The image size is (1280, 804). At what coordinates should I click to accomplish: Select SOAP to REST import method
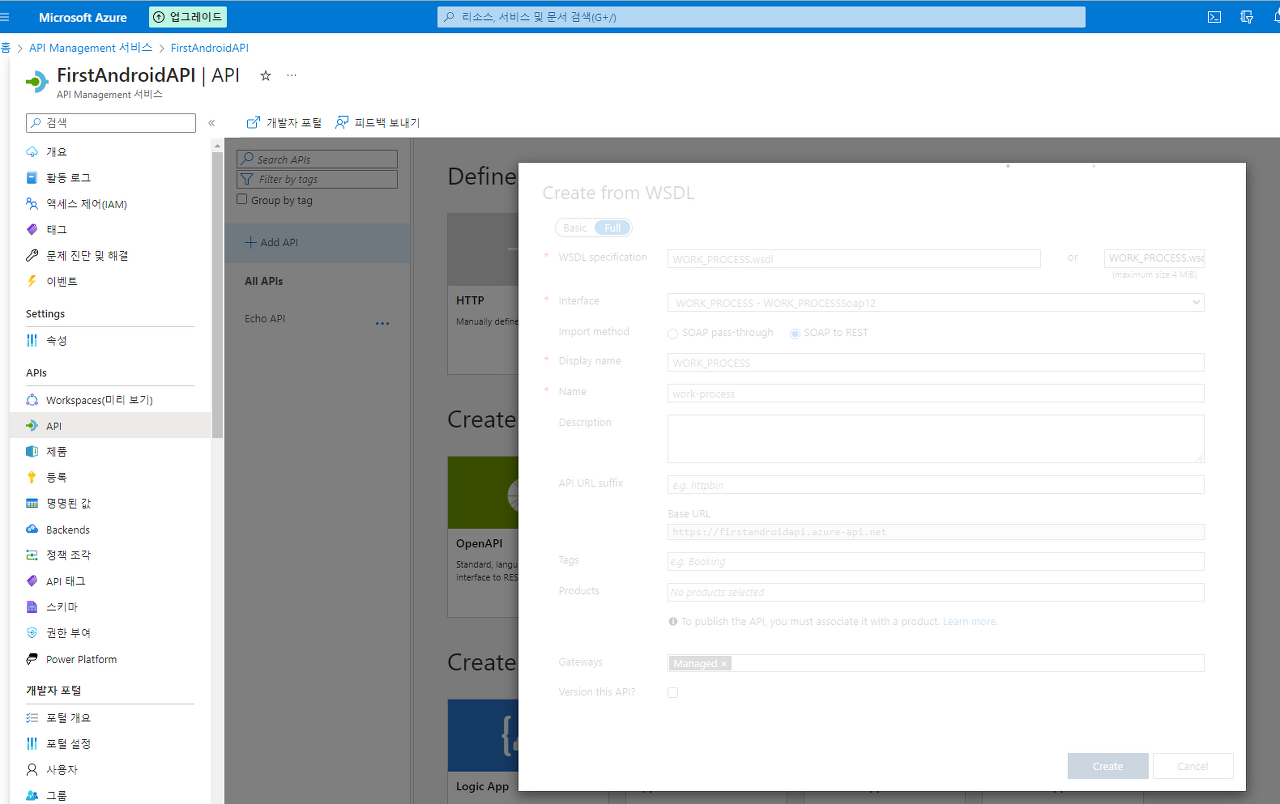pos(795,333)
